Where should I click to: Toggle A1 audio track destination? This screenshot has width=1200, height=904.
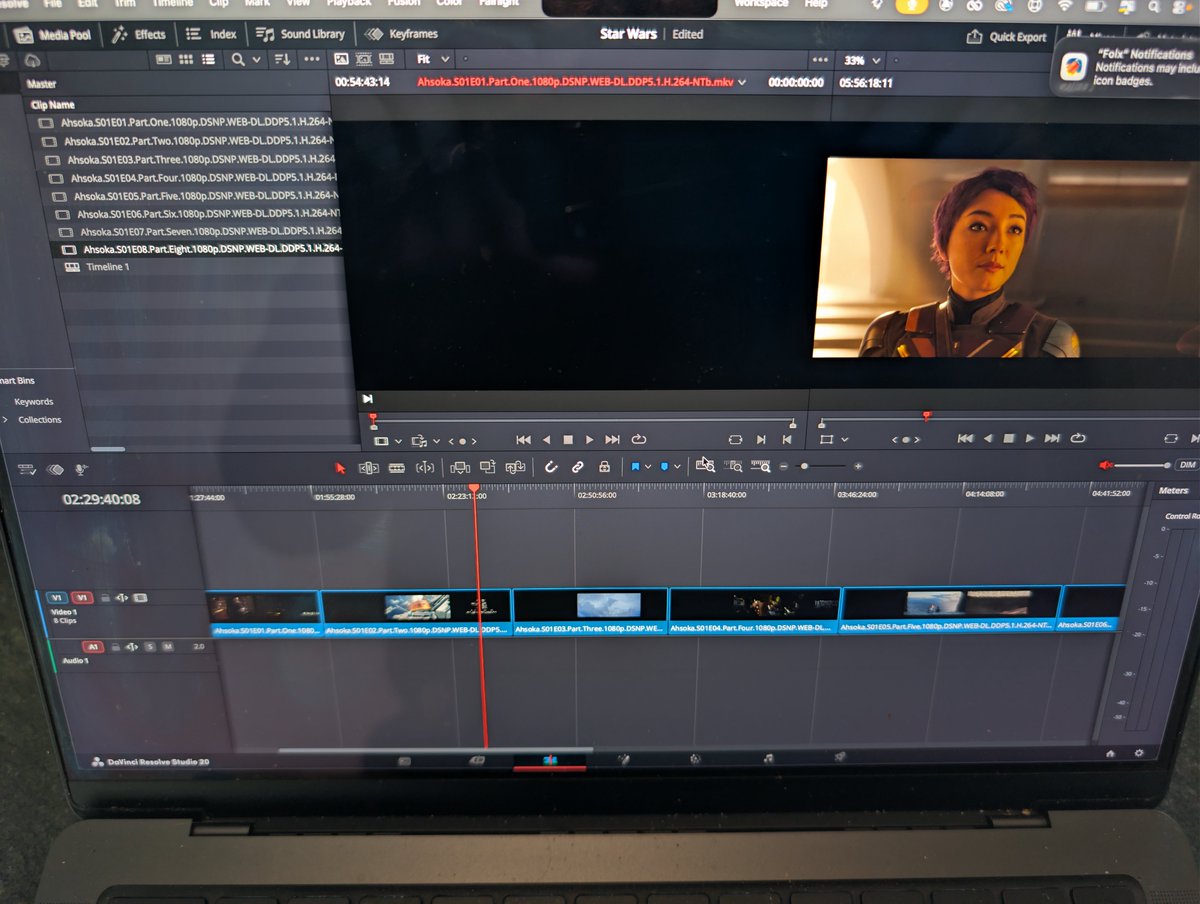[x=92, y=647]
